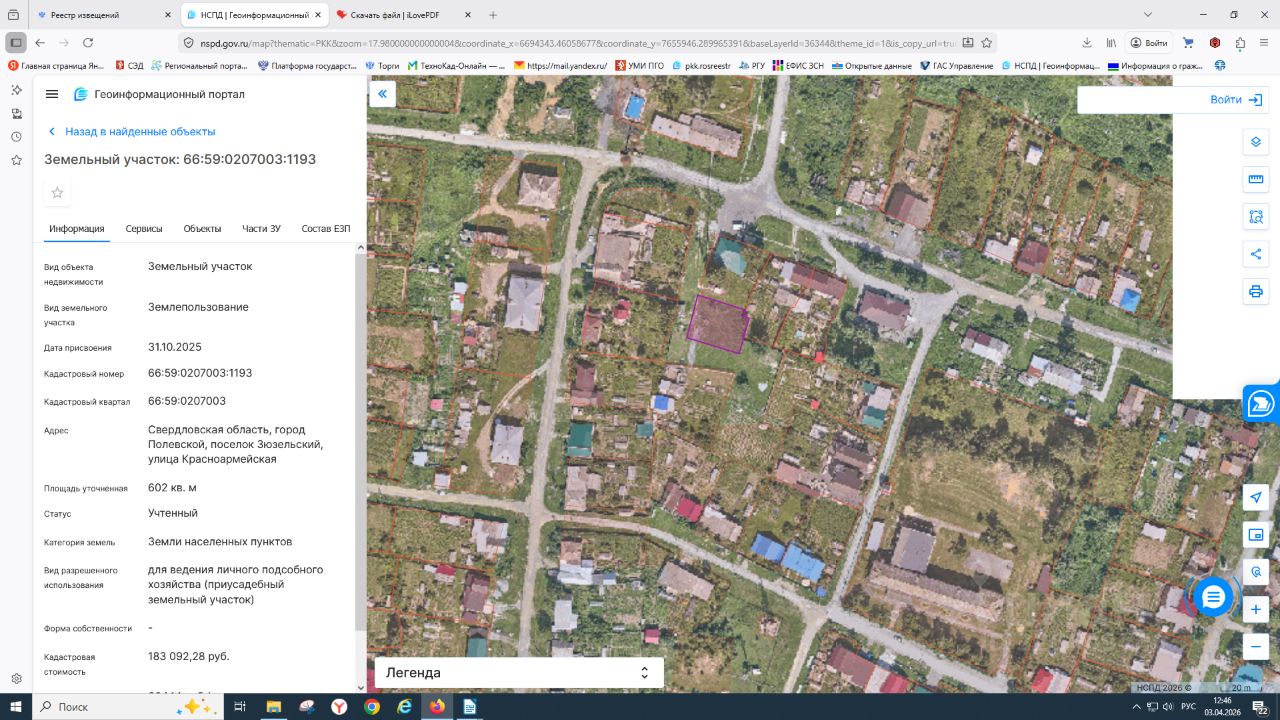Viewport: 1280px width, 720px height.
Task: Close the НСПД Геоинформационный browser tab
Action: click(316, 15)
